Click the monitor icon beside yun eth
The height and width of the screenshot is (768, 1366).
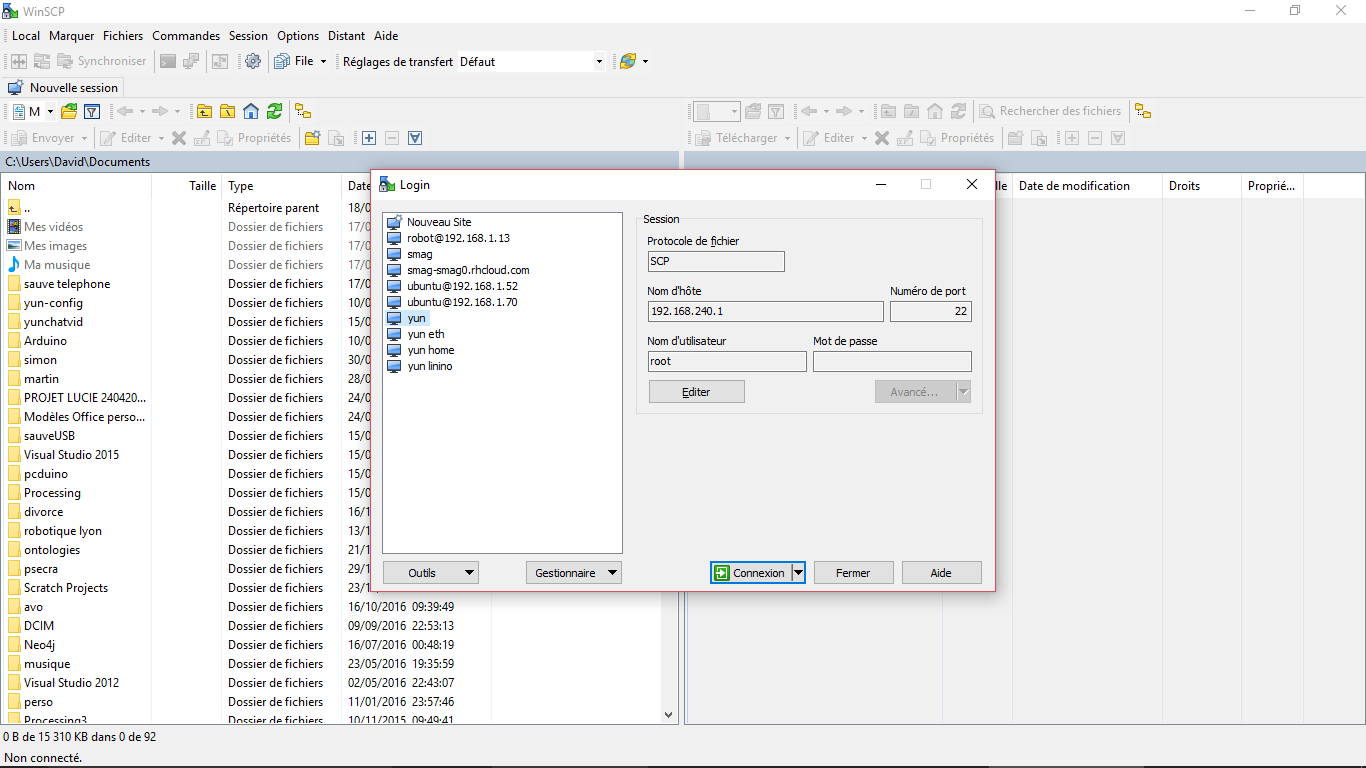[x=394, y=334]
